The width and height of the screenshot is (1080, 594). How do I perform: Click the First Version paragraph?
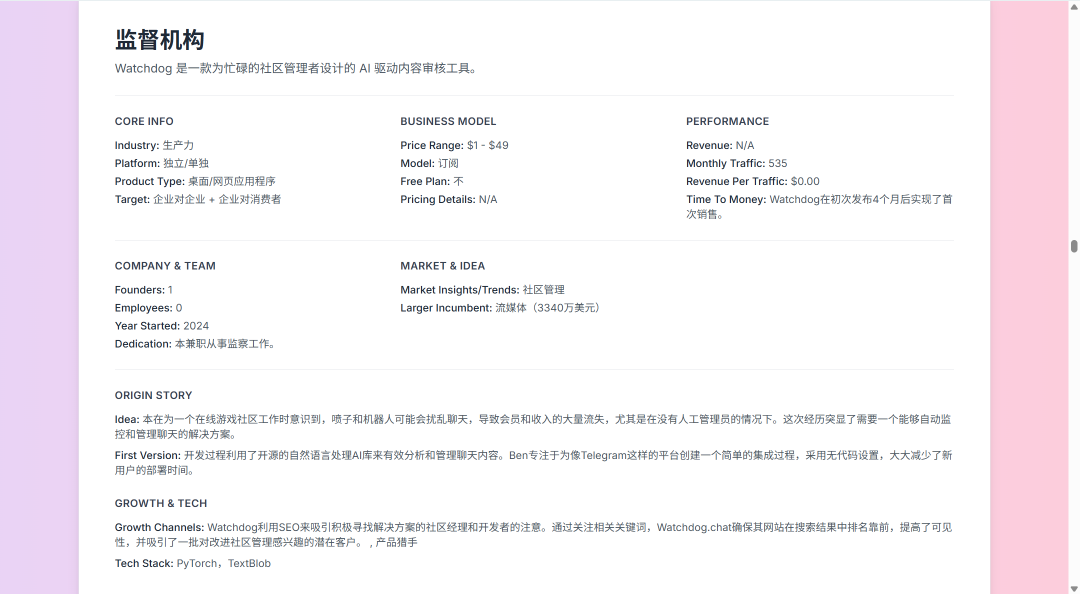point(533,463)
